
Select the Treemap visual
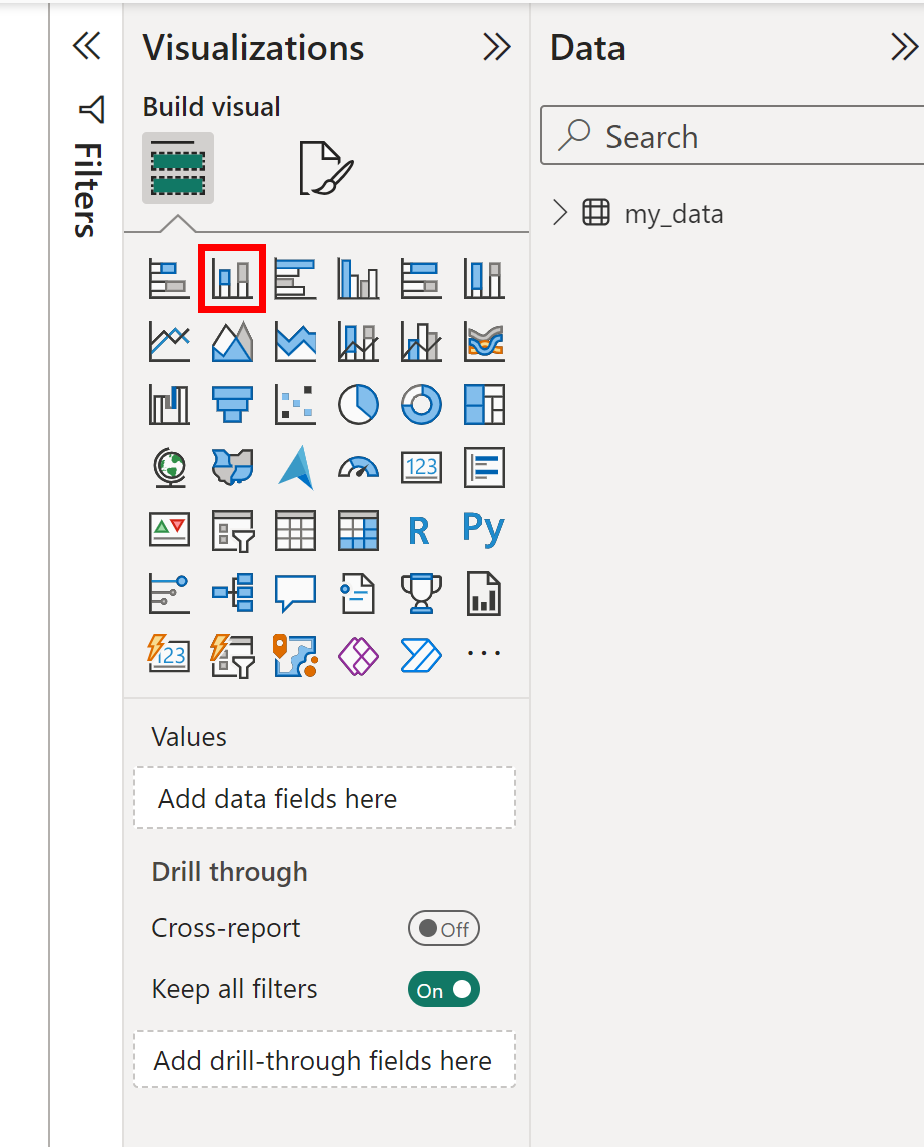[483, 404]
